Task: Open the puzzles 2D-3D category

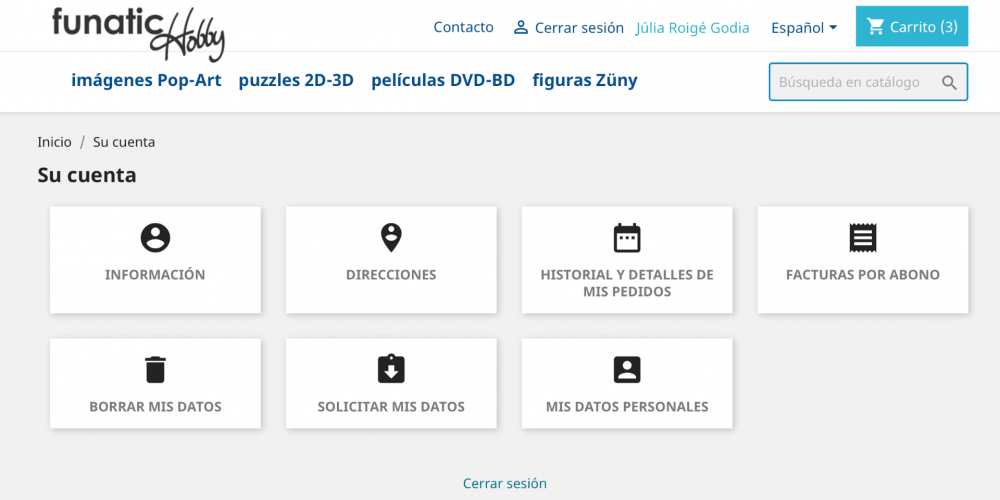Action: coord(296,80)
